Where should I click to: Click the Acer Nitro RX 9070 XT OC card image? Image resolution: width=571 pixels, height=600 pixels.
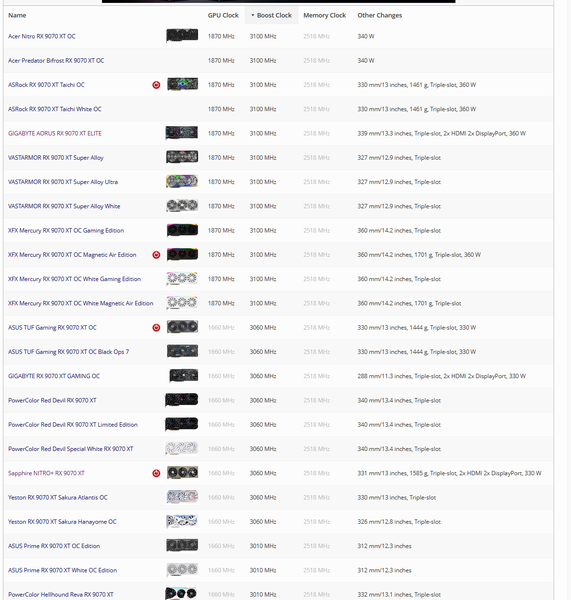click(182, 36)
